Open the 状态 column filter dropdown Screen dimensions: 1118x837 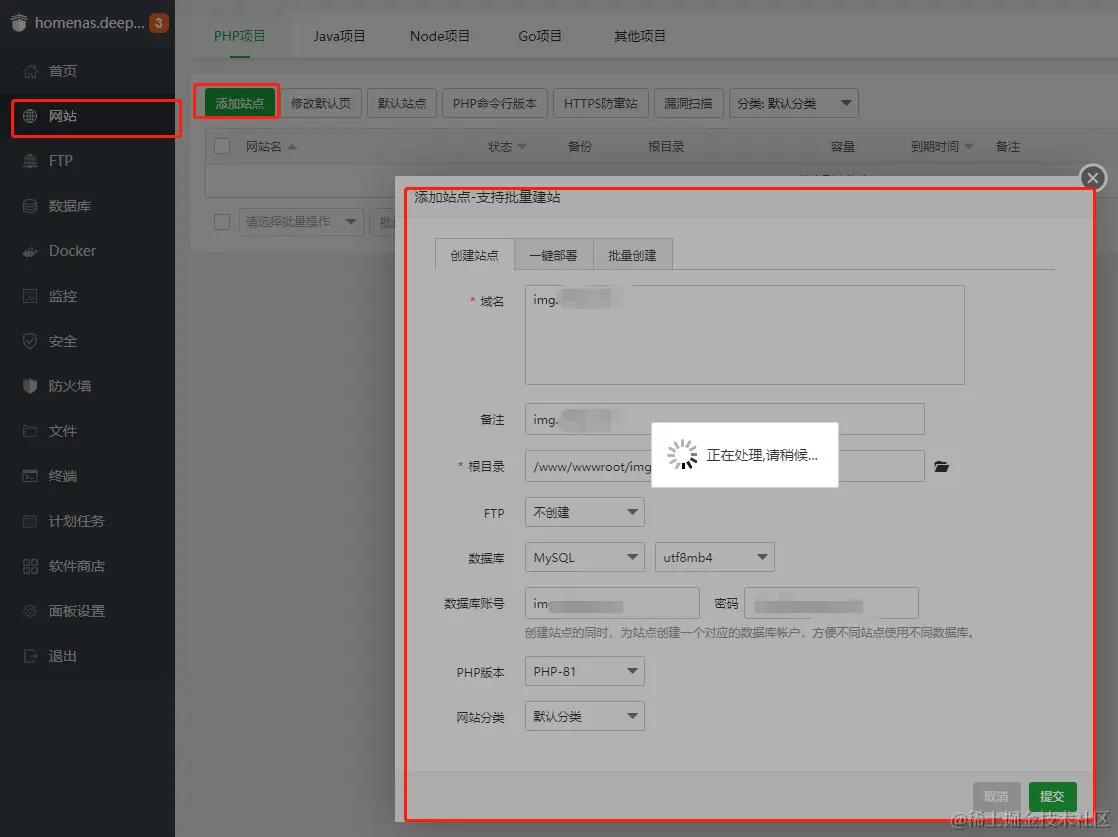[522, 147]
